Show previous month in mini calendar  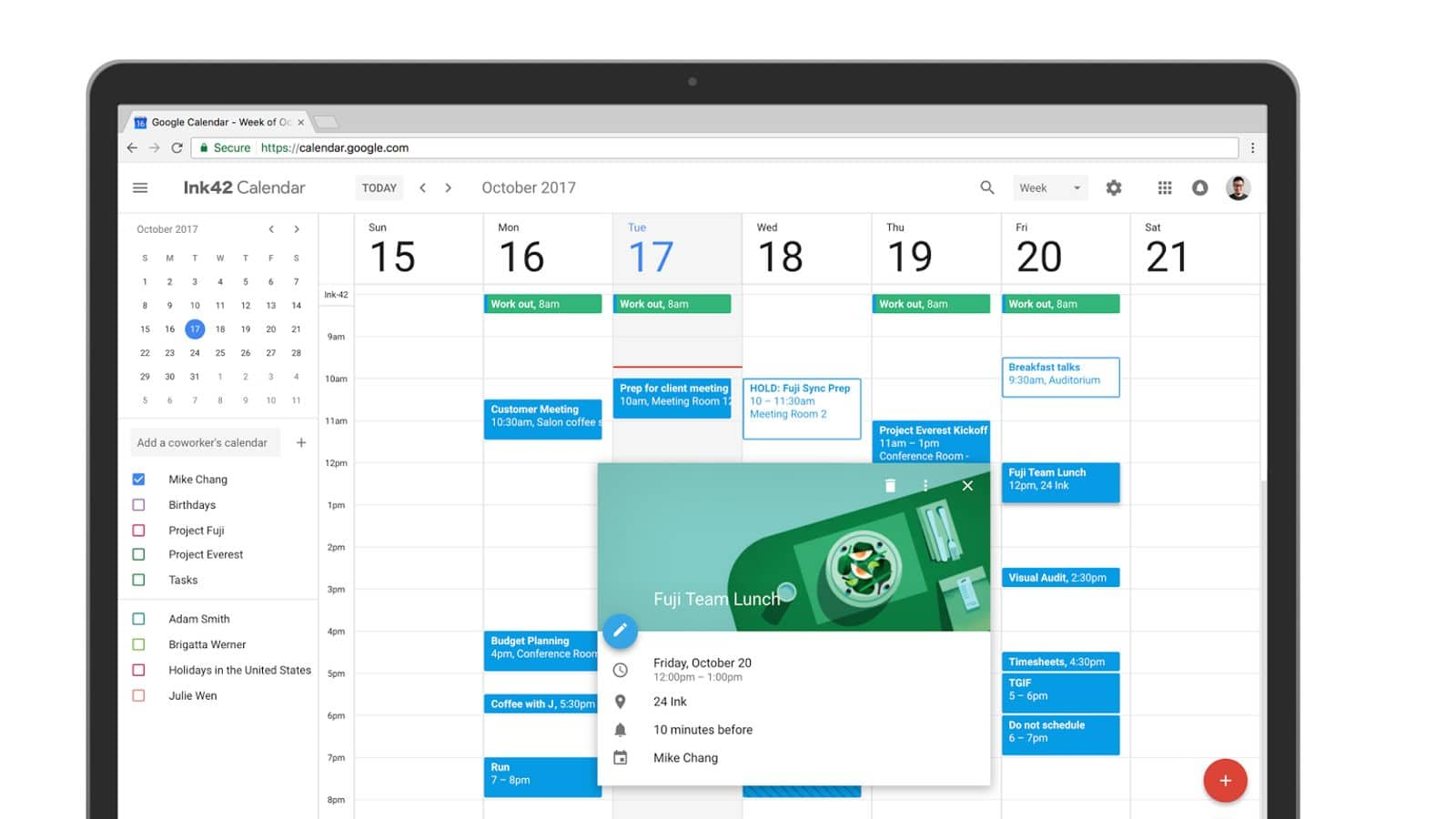coord(271,229)
